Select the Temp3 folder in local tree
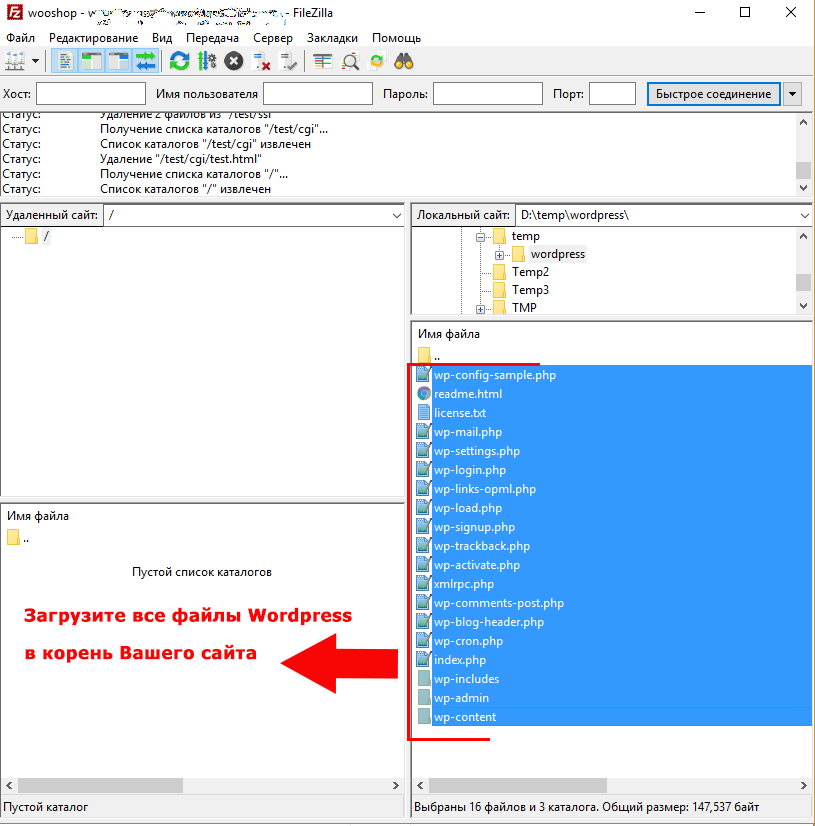815x826 pixels. tap(530, 290)
